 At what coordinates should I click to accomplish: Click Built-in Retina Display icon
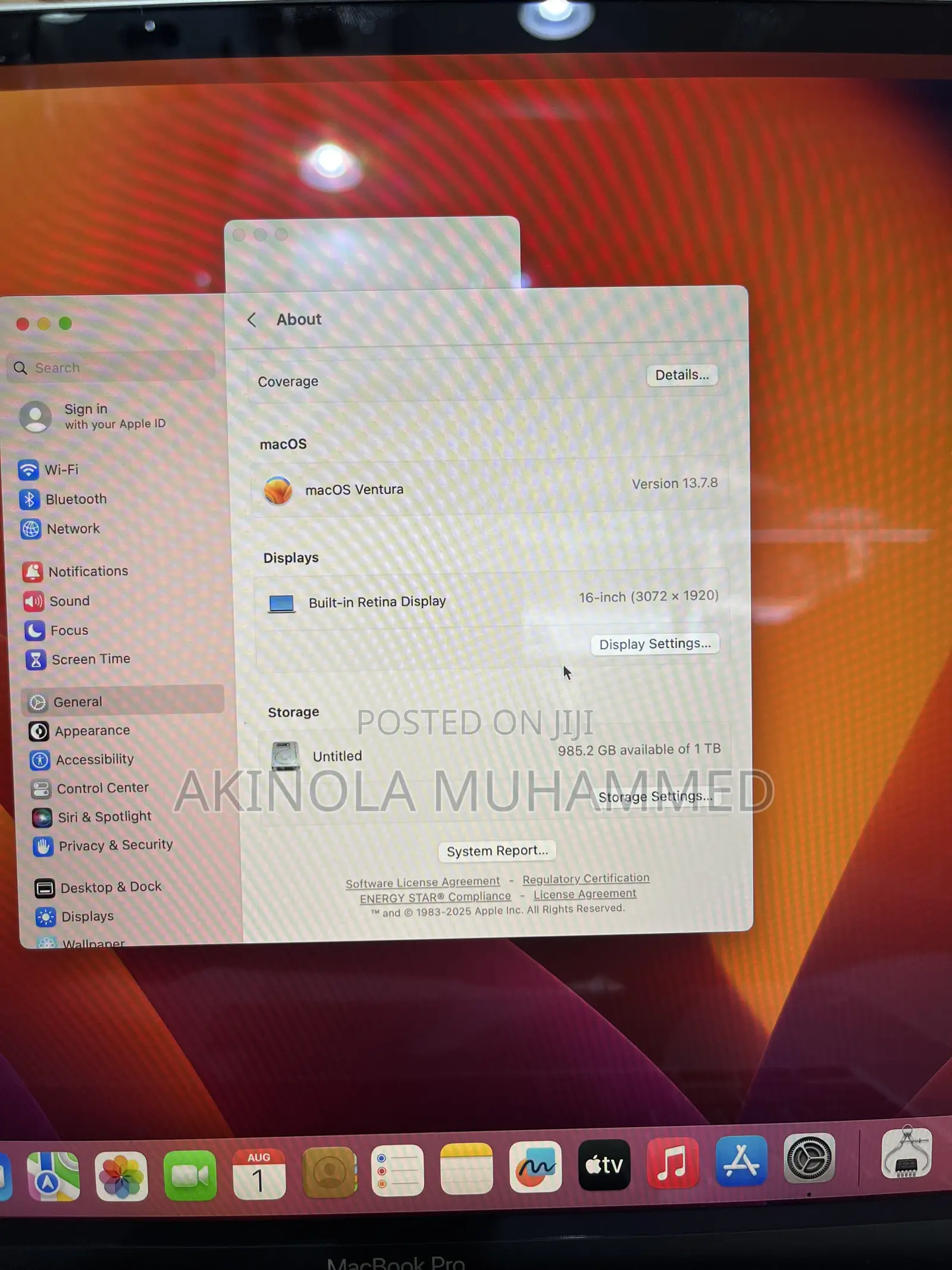tap(281, 604)
